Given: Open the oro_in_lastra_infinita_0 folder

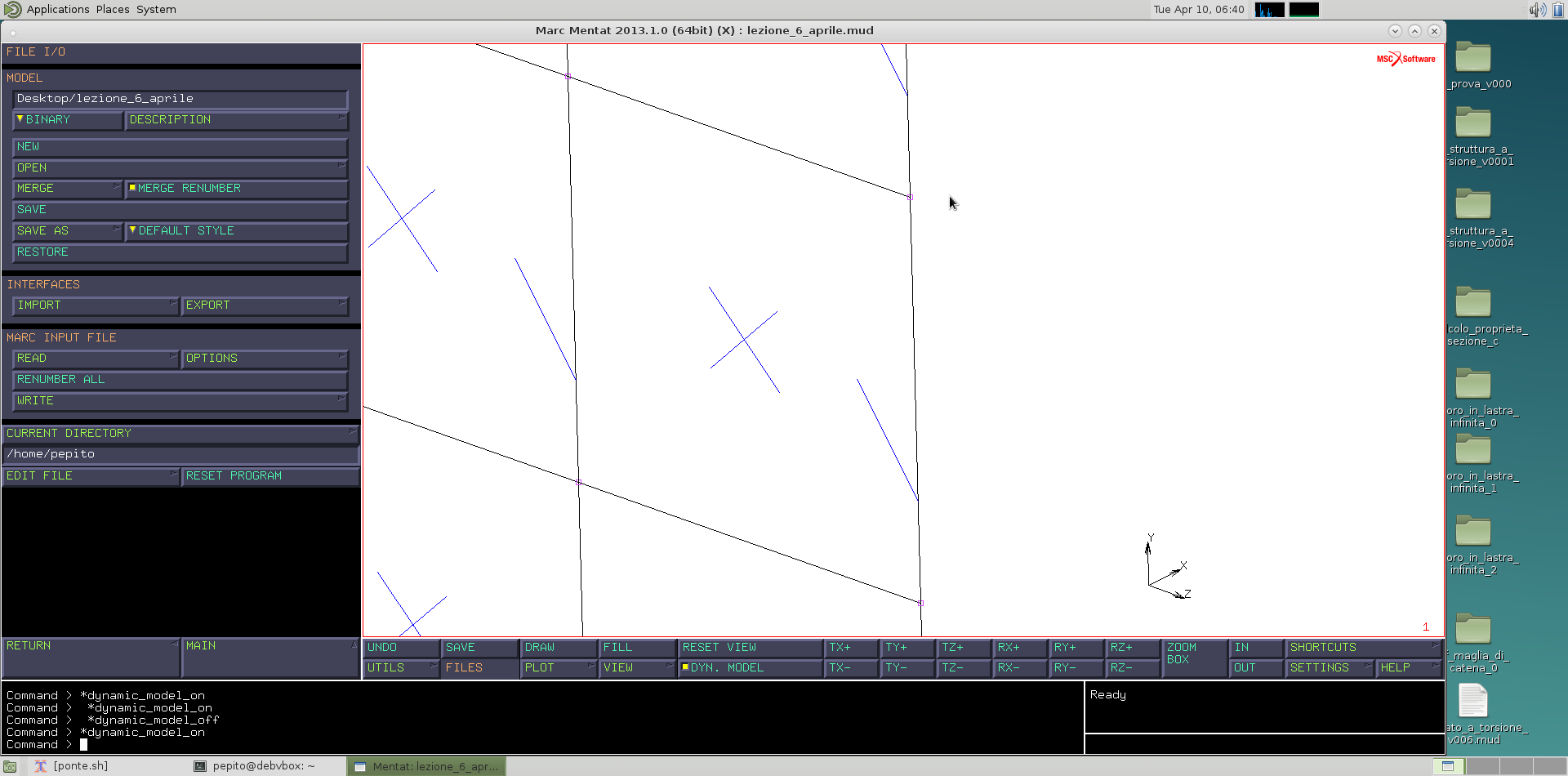Looking at the screenshot, I should click(x=1473, y=384).
